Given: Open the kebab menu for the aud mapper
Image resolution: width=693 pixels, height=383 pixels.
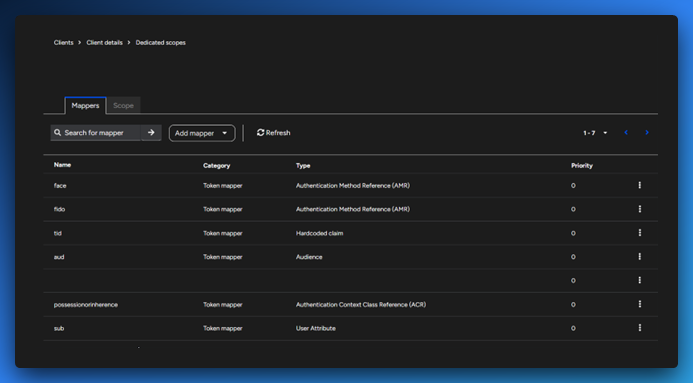Looking at the screenshot, I should click(x=640, y=257).
